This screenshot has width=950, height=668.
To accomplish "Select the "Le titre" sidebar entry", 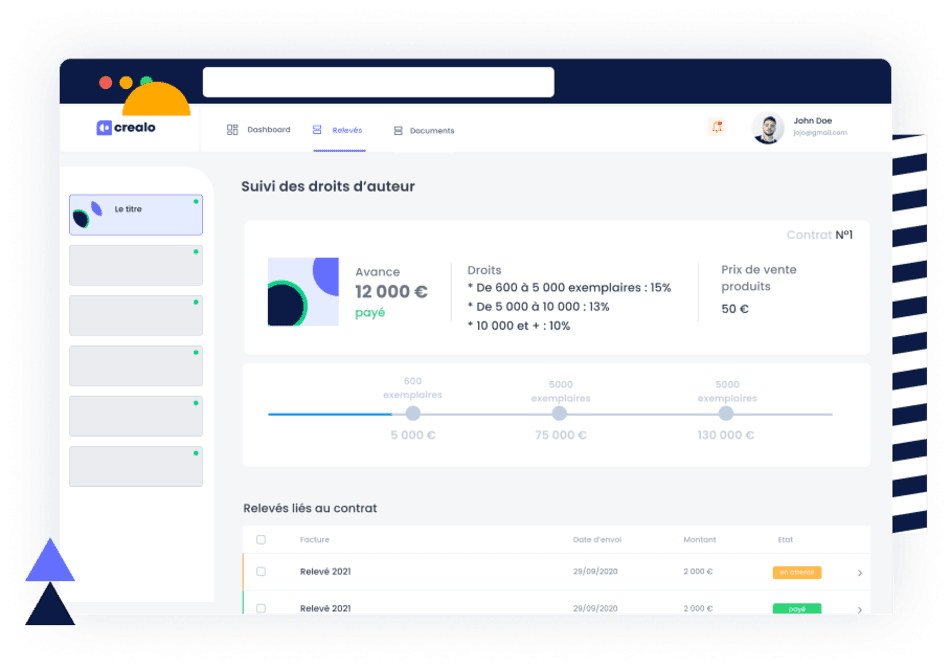I will point(136,215).
